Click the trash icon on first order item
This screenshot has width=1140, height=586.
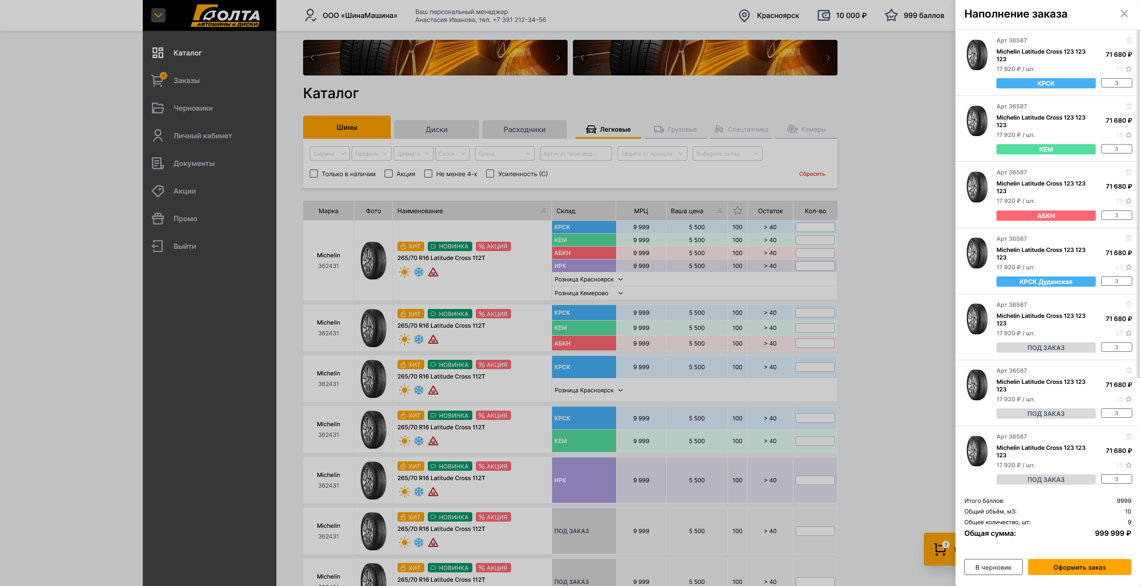pyautogui.click(x=1128, y=42)
